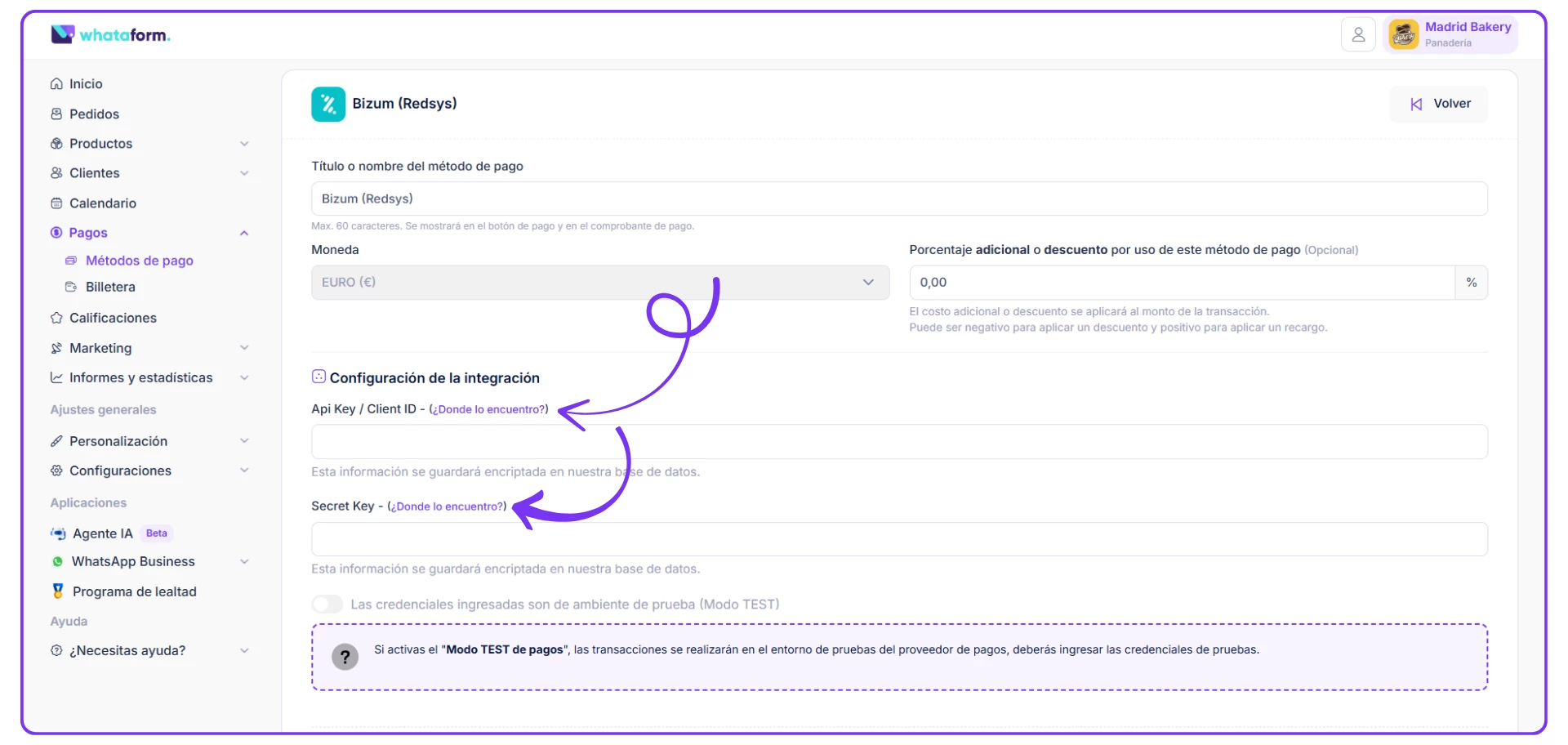The width and height of the screenshot is (1568, 745).
Task: Click the whataform logo
Action: tap(110, 34)
